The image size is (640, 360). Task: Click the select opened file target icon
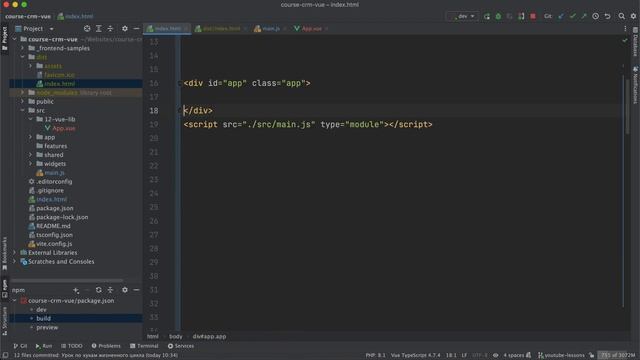[87, 29]
